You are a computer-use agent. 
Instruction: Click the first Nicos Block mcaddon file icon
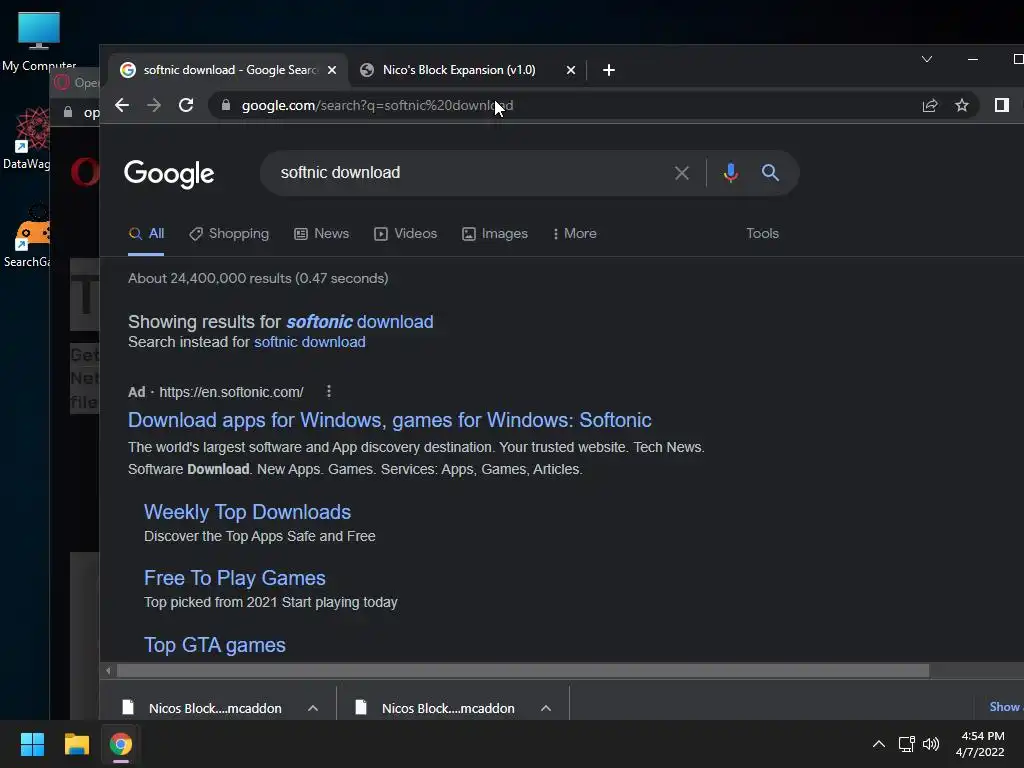click(129, 707)
